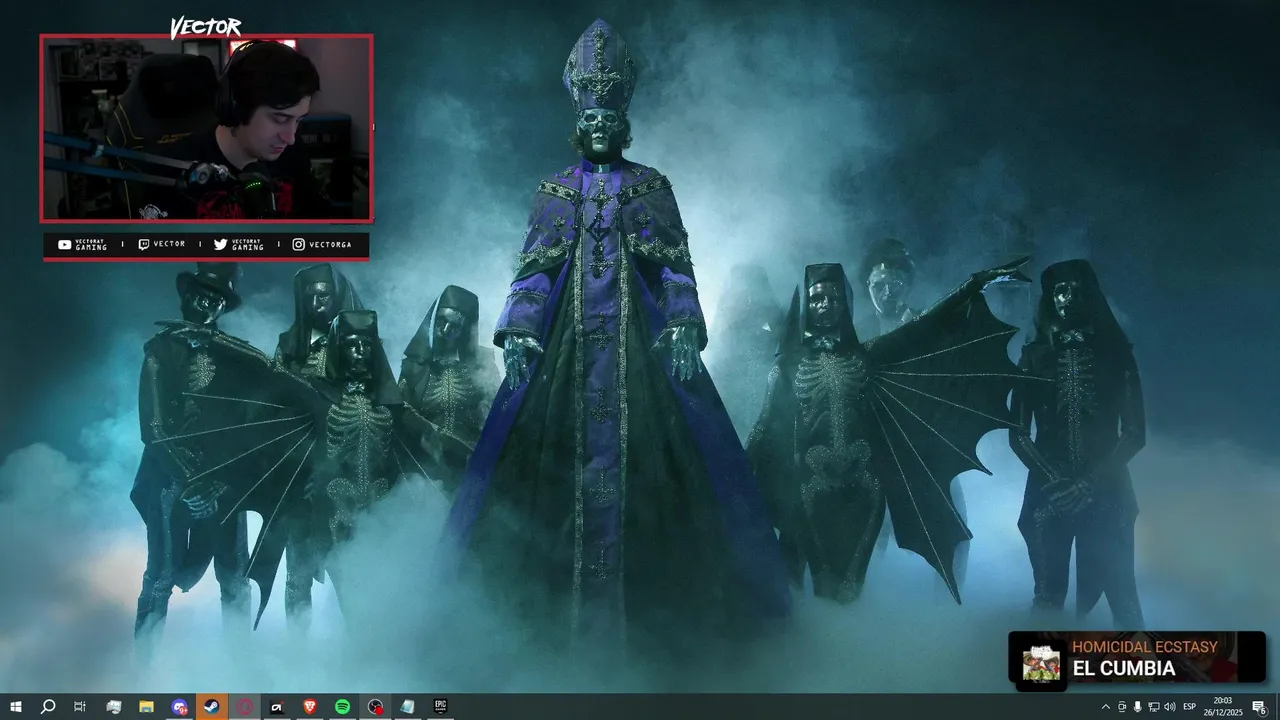Viewport: 1280px width, 720px height.
Task: Open the Epic Games Launcher
Action: point(440,707)
